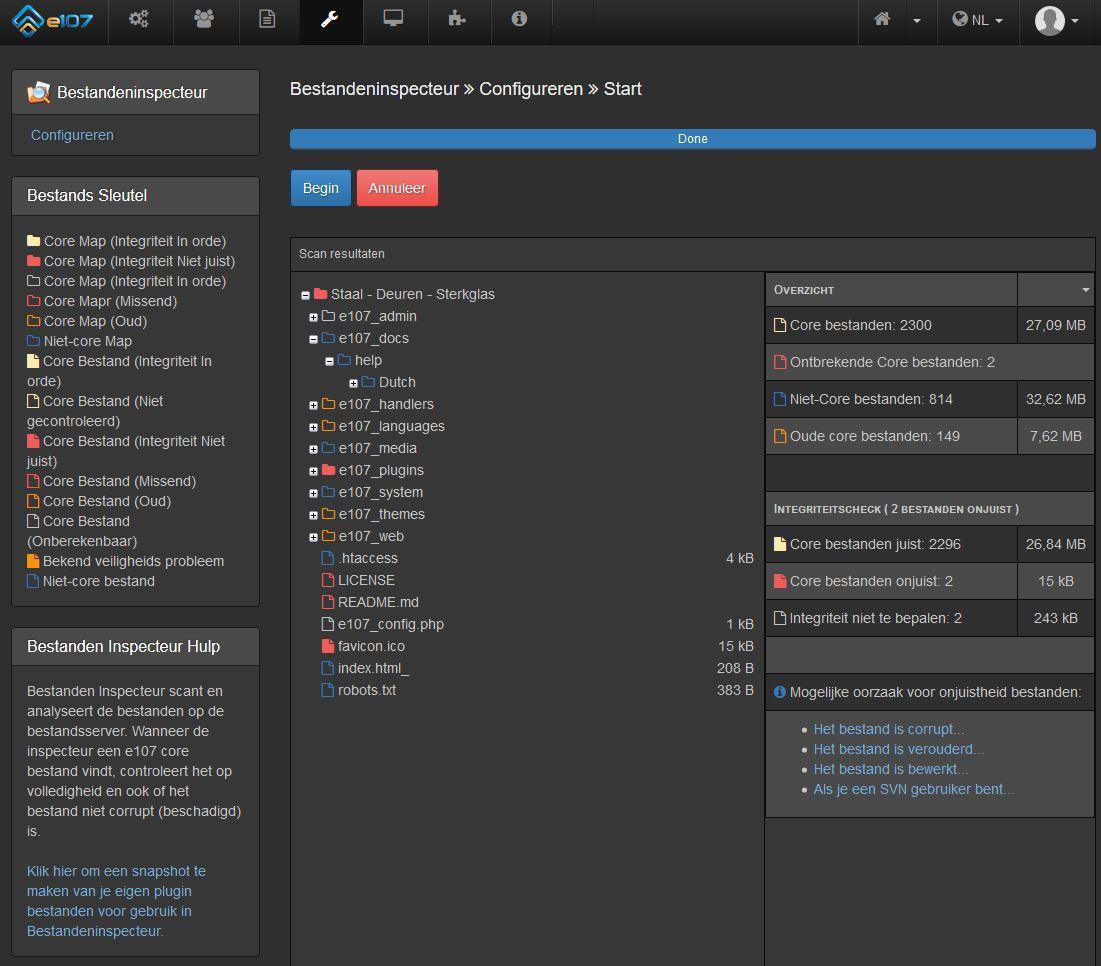Viewport: 1101px width, 966px height.
Task: Collapse the help folder
Action: (x=329, y=362)
